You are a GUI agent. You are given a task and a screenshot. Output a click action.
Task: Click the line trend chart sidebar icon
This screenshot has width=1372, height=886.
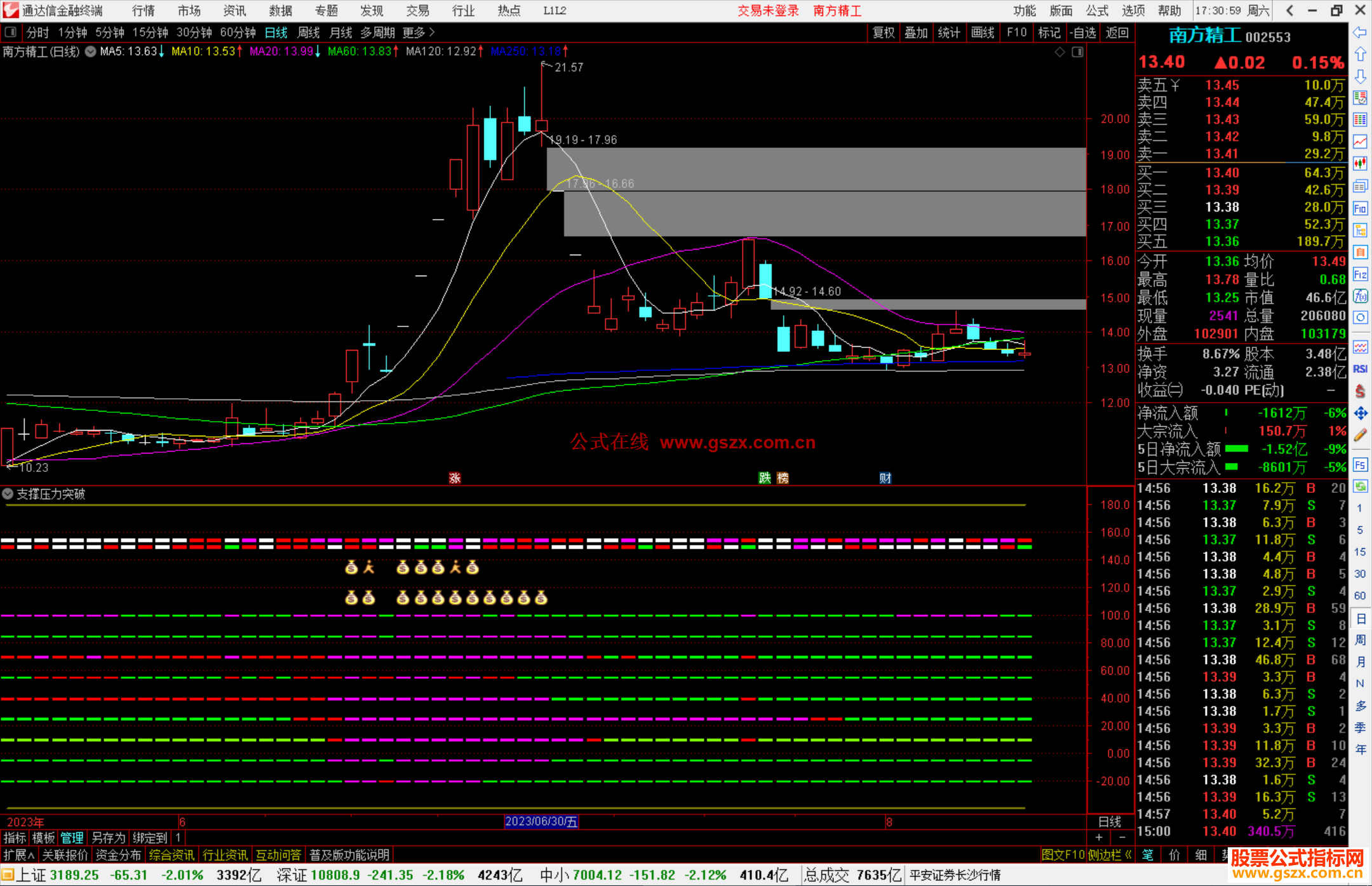(1360, 141)
